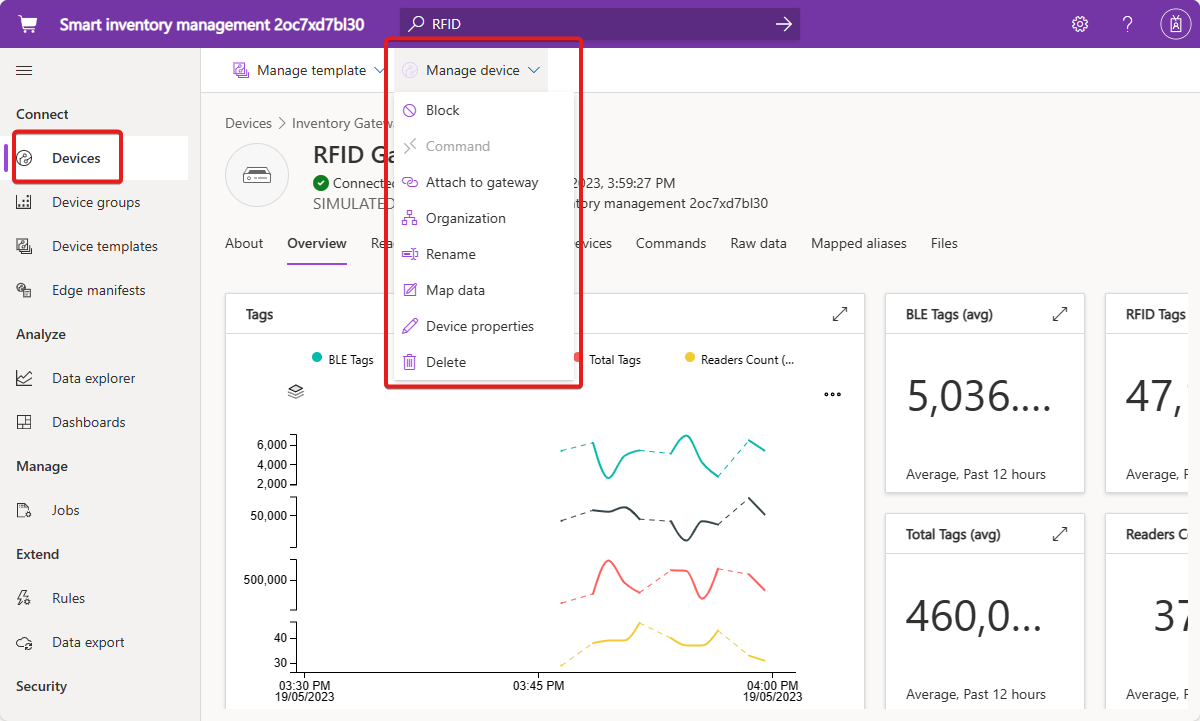
Task: Click the Device templates sidebar icon
Action: [25, 246]
